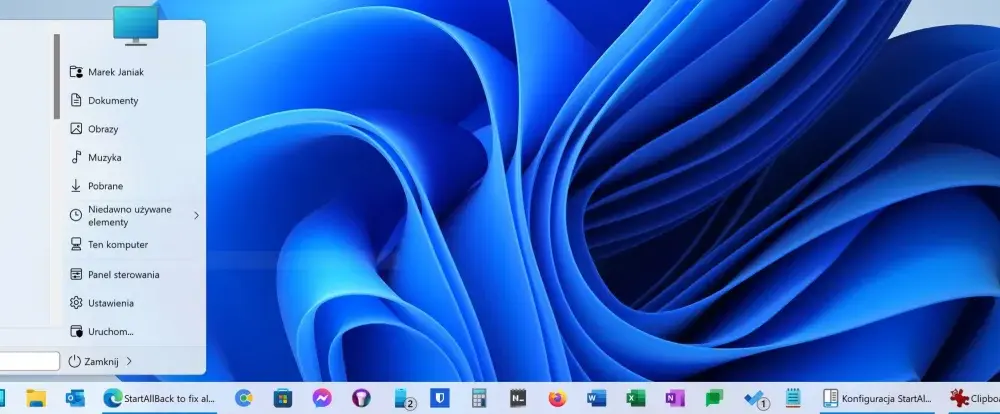Image resolution: width=1000 pixels, height=414 pixels.
Task: Click the Start menu search field
Action: pos(29,361)
